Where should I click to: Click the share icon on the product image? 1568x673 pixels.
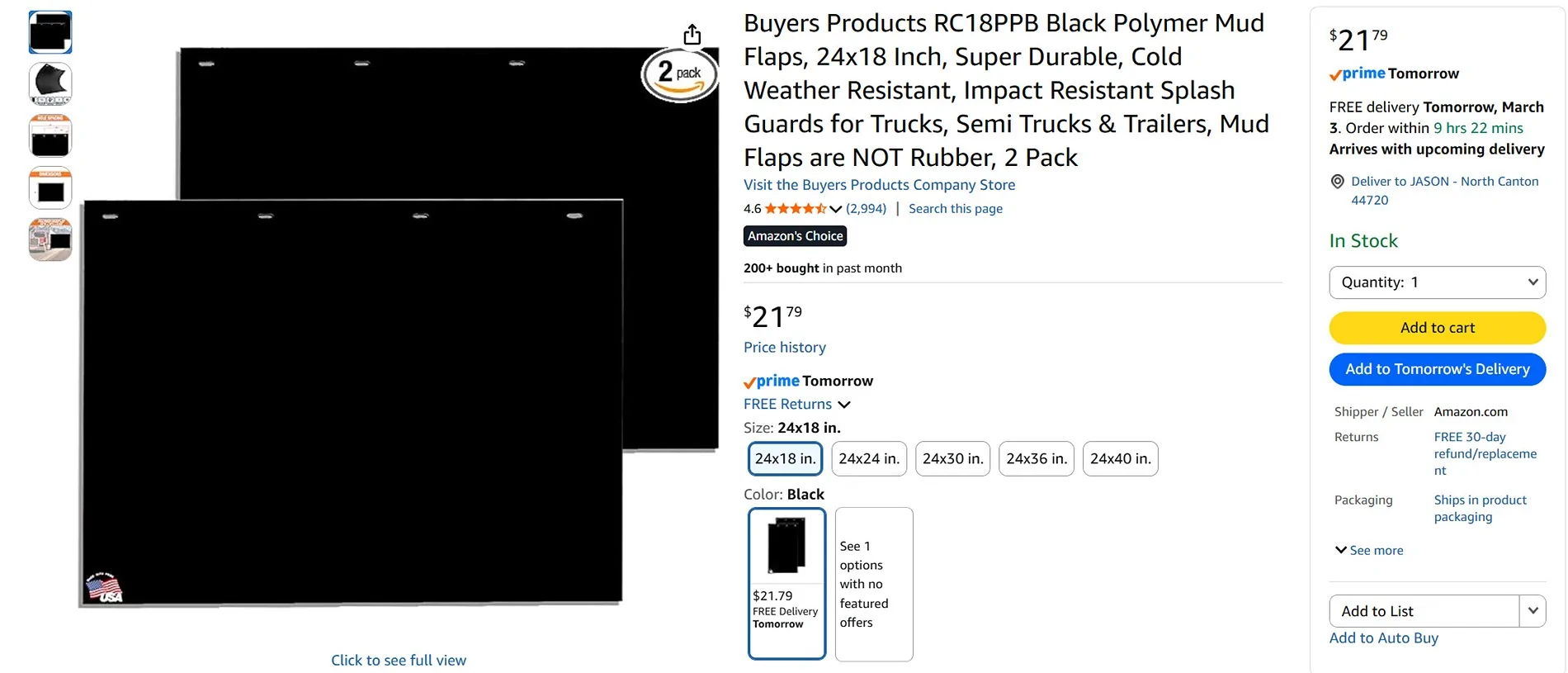692,34
